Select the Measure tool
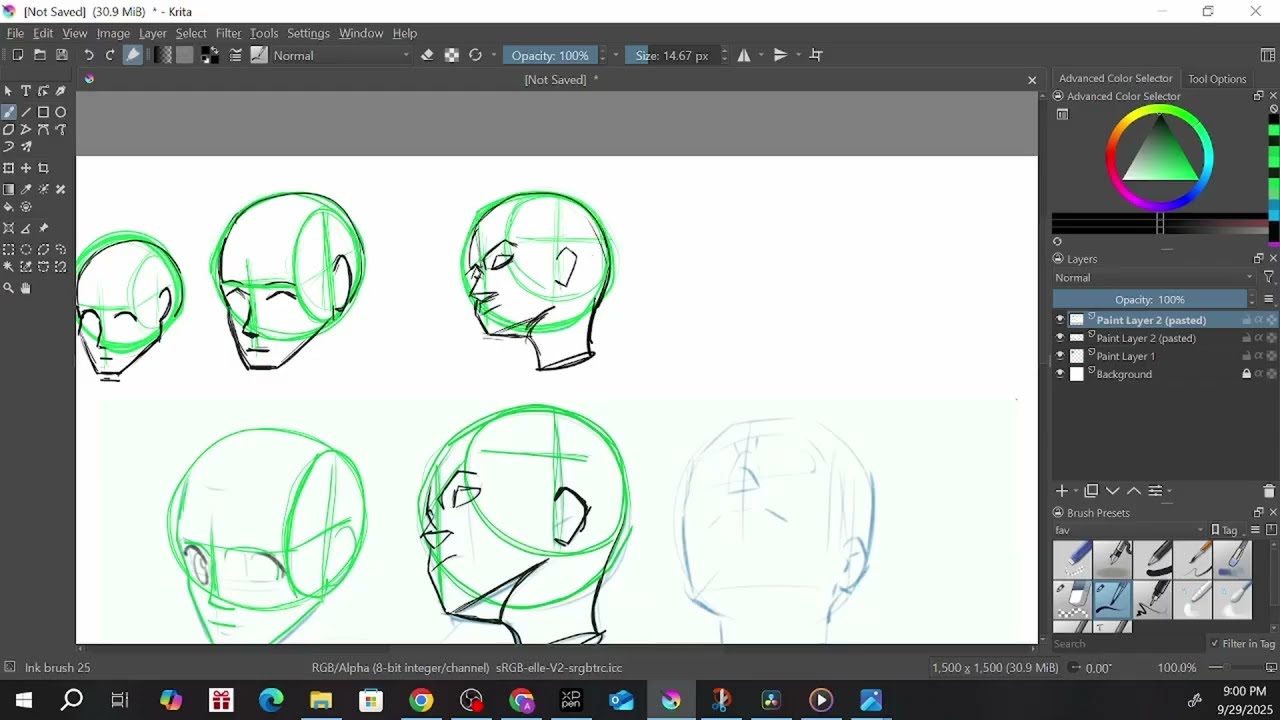 (x=26, y=228)
